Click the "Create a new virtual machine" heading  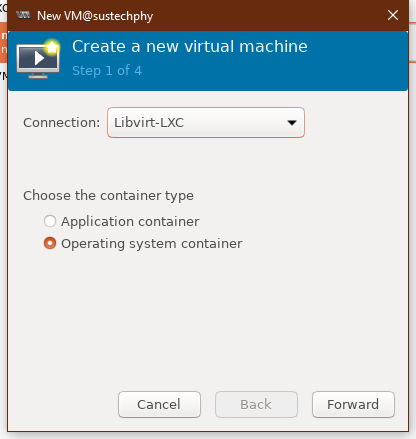pyautogui.click(x=190, y=46)
